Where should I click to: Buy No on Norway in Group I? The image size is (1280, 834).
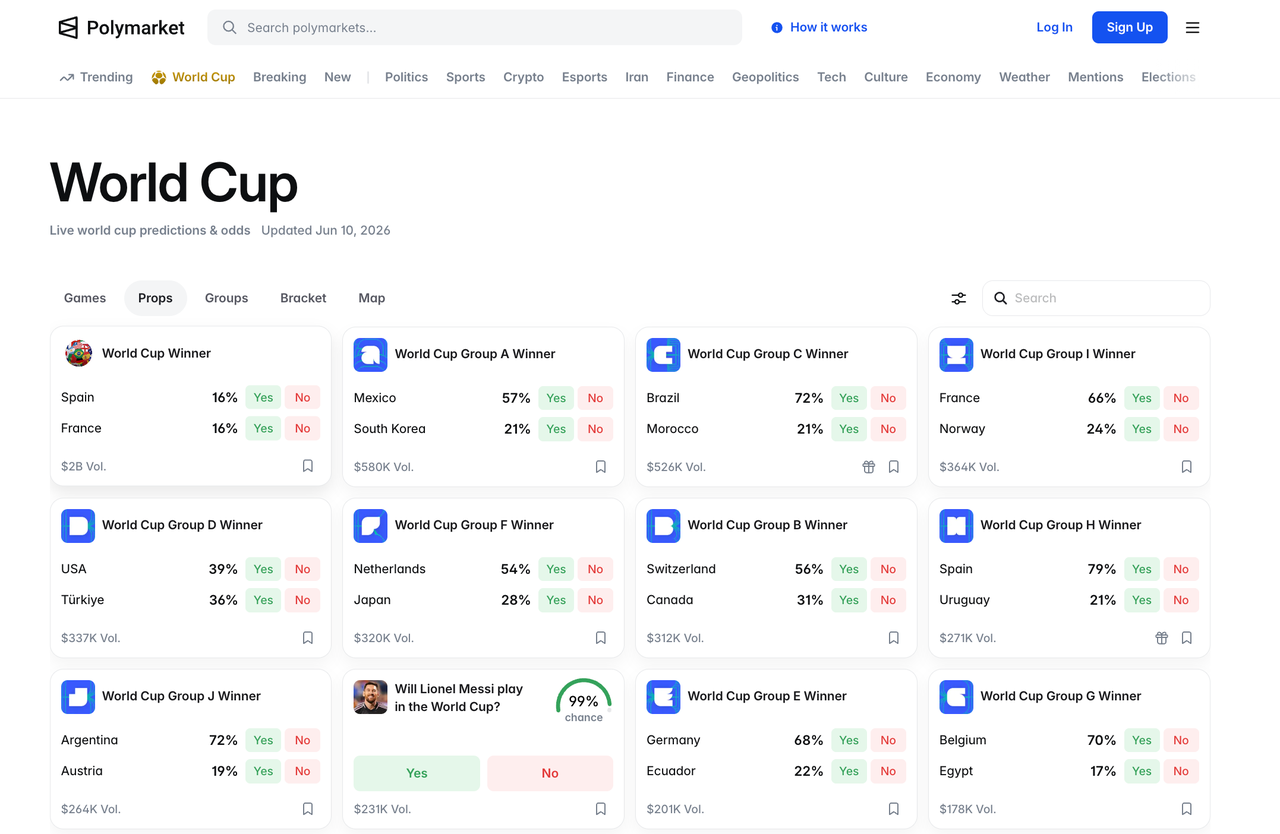(x=1181, y=429)
